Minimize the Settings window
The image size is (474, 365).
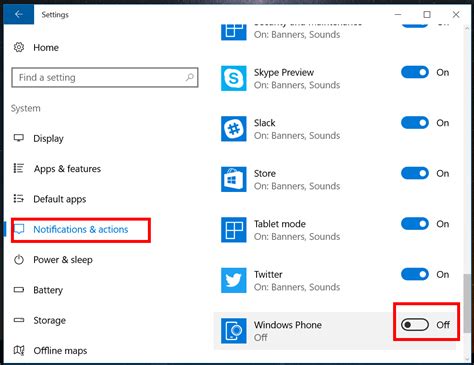[398, 14]
